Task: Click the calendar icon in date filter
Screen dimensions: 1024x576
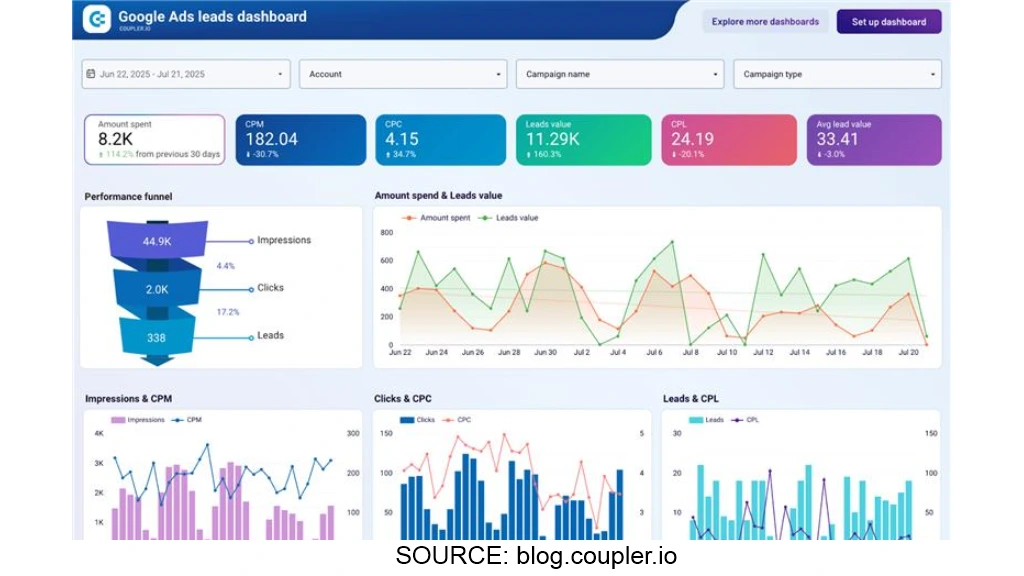Action: point(91,74)
